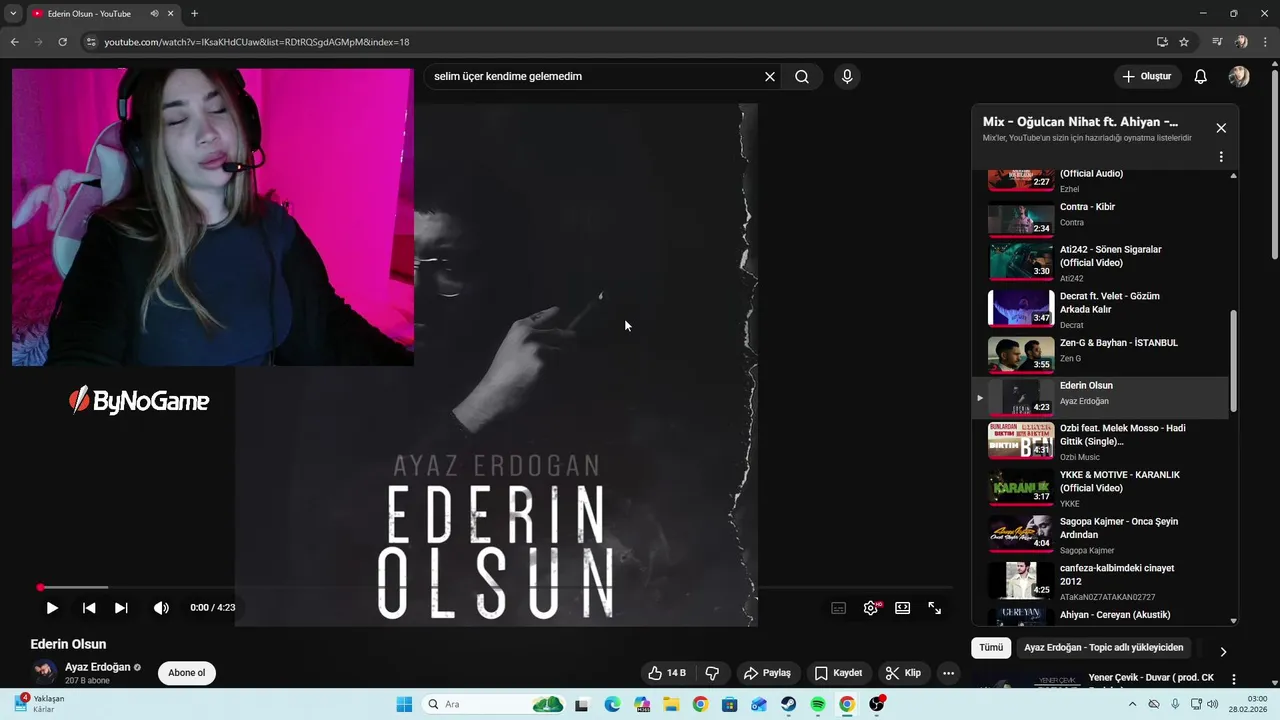1280x720 pixels.
Task: Open Yener Çevik - Duvar suggestion
Action: point(1151,678)
